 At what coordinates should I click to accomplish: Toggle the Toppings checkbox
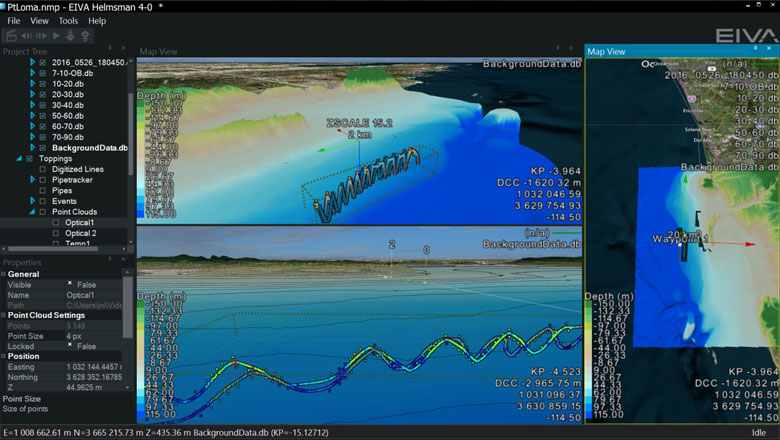(x=30, y=159)
